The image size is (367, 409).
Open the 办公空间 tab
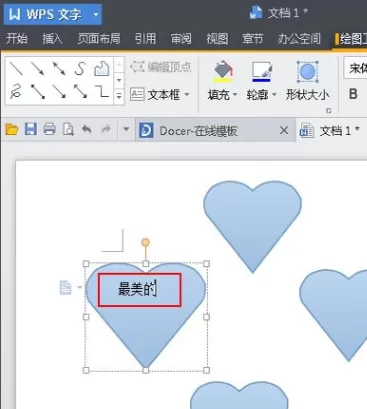pos(299,39)
